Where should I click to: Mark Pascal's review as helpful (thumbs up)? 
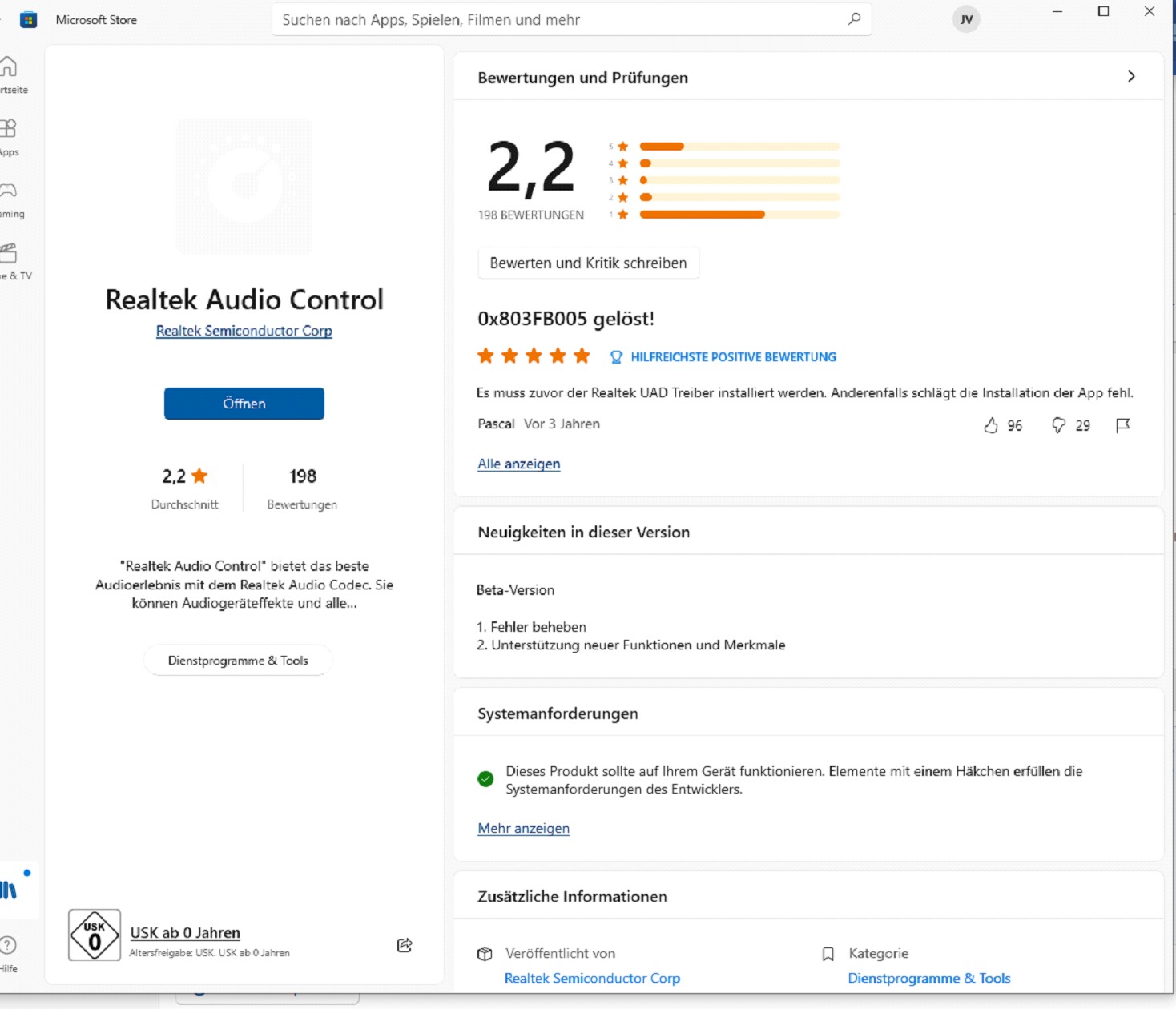point(991,425)
